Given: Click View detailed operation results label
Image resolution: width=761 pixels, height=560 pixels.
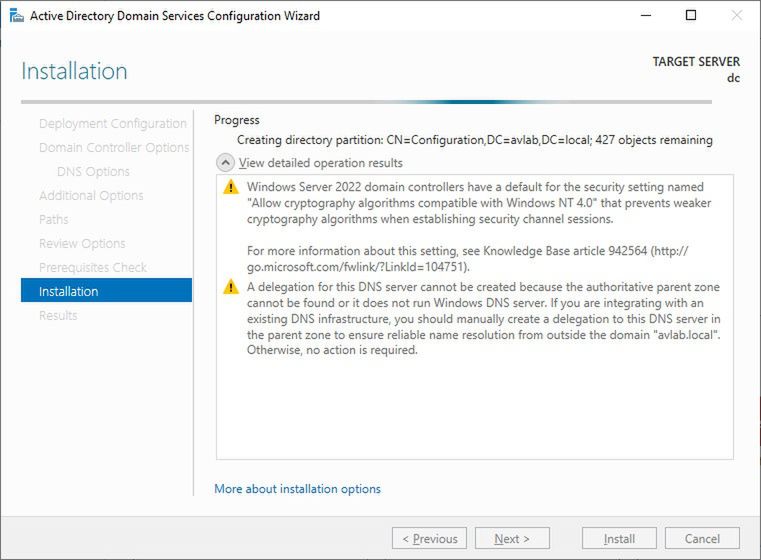Looking at the screenshot, I should (x=320, y=163).
